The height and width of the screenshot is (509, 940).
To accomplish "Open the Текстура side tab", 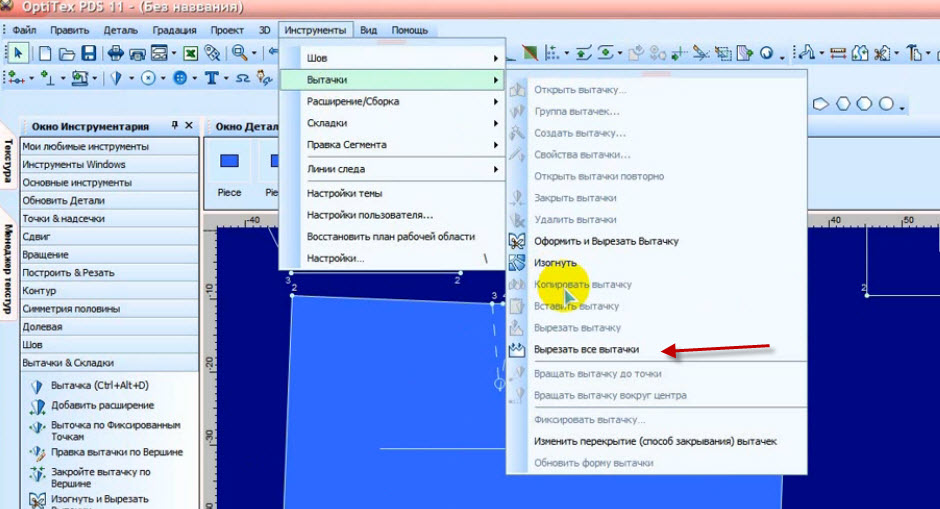I will 8,159.
